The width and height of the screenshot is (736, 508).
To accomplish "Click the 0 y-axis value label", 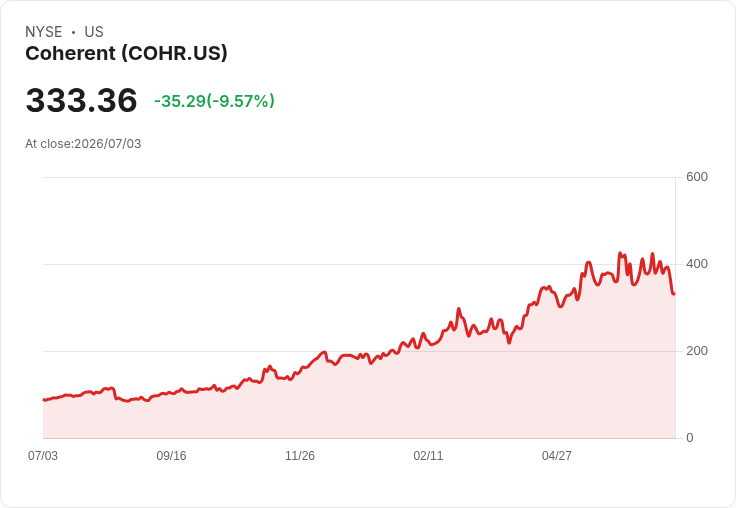I will pyautogui.click(x=690, y=438).
